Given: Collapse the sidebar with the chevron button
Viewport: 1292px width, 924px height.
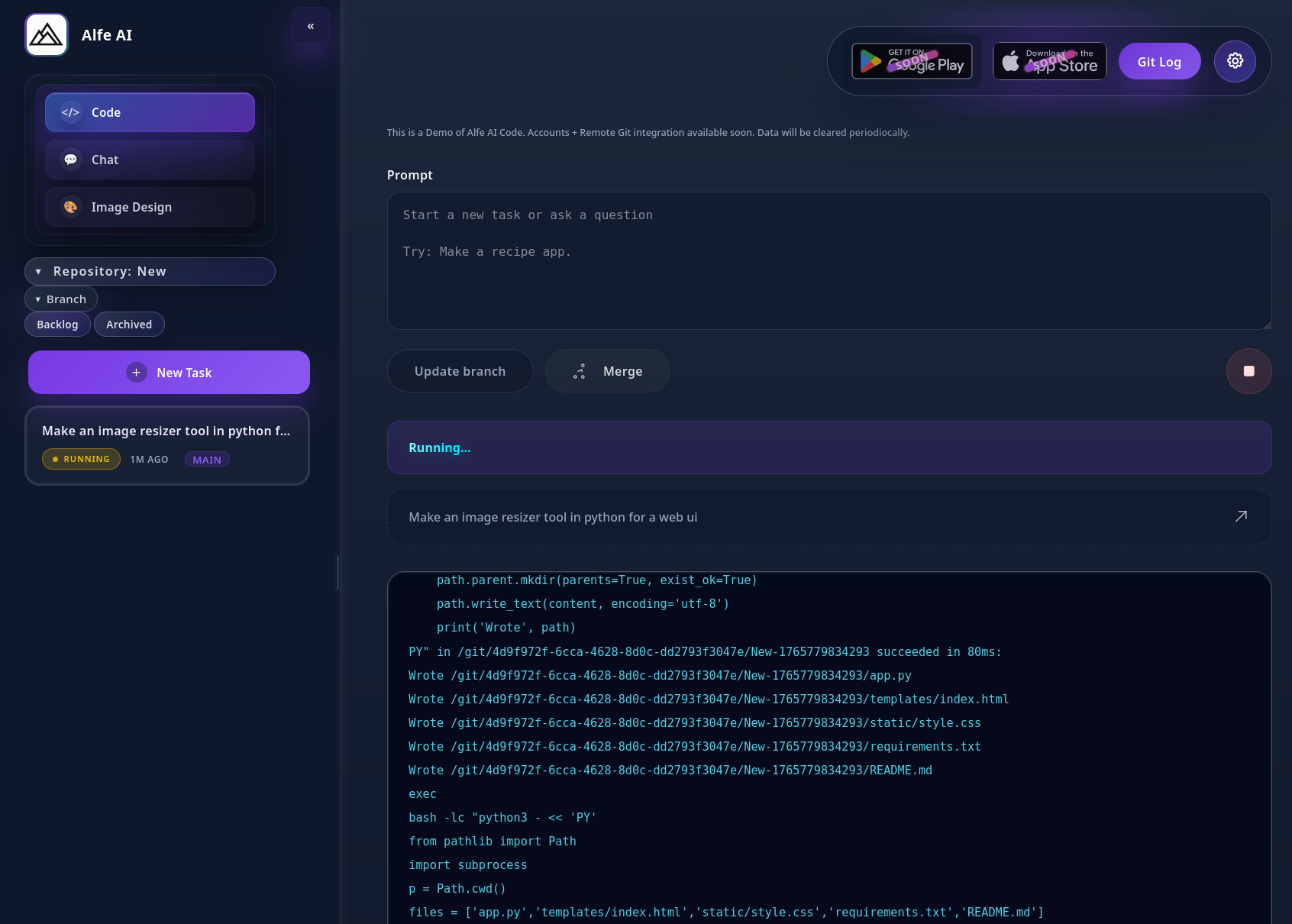Looking at the screenshot, I should pyautogui.click(x=310, y=25).
